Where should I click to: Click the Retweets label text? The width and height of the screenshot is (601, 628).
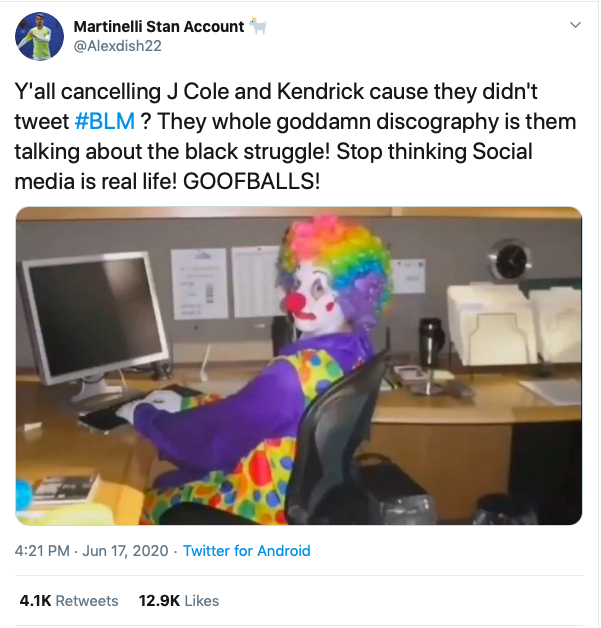[x=87, y=601]
